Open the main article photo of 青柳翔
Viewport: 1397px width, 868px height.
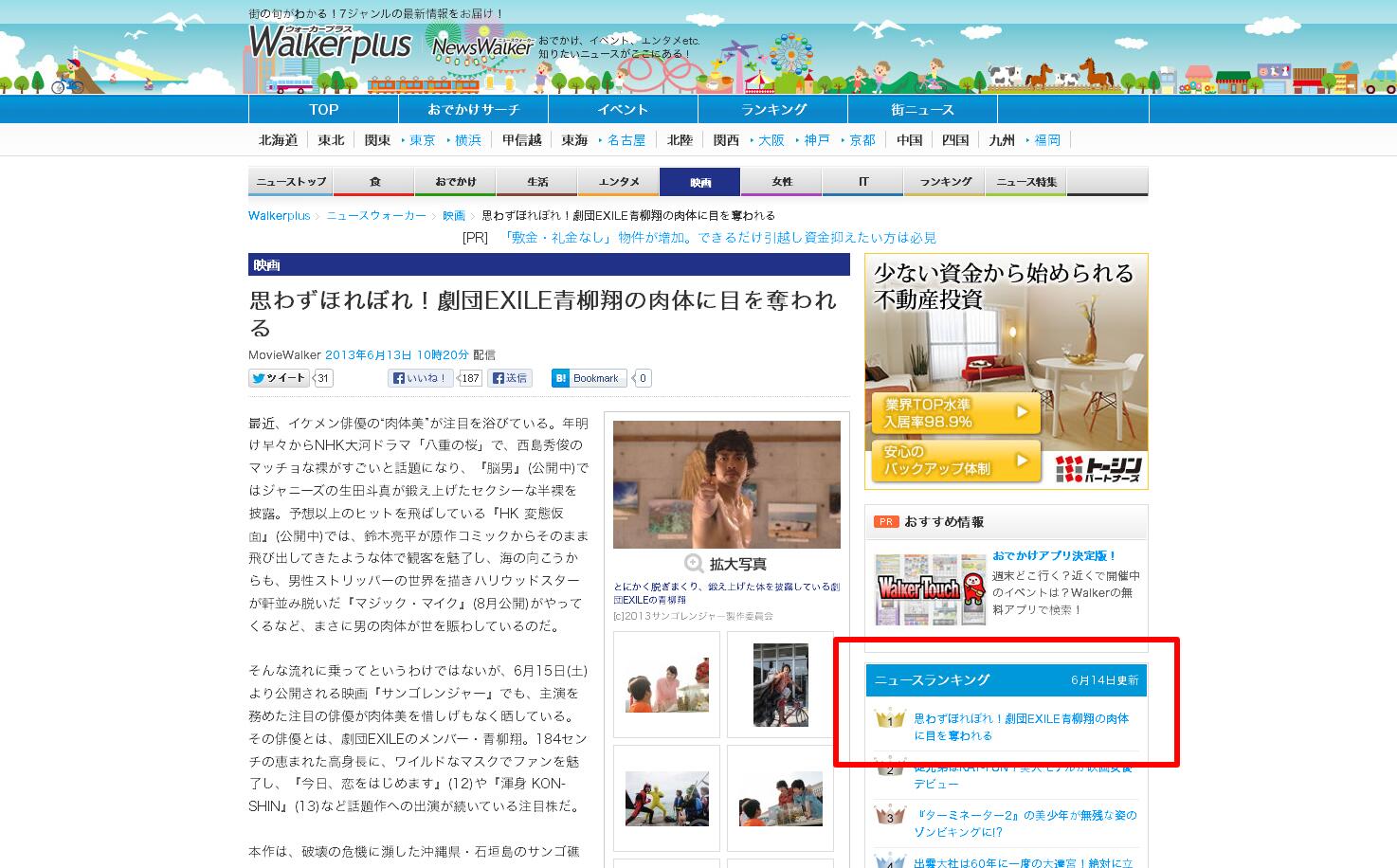[x=727, y=484]
